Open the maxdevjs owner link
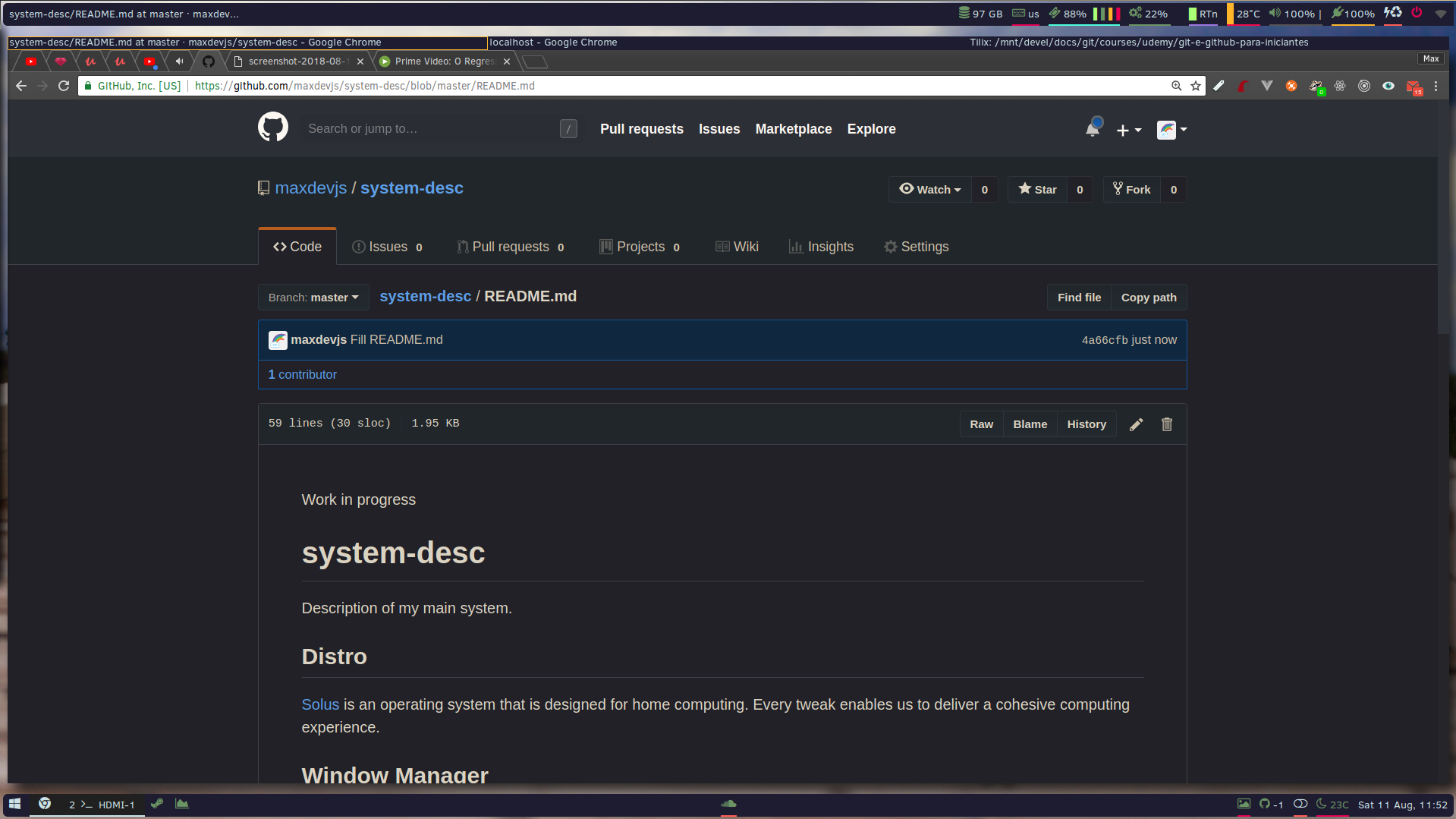 [x=311, y=188]
